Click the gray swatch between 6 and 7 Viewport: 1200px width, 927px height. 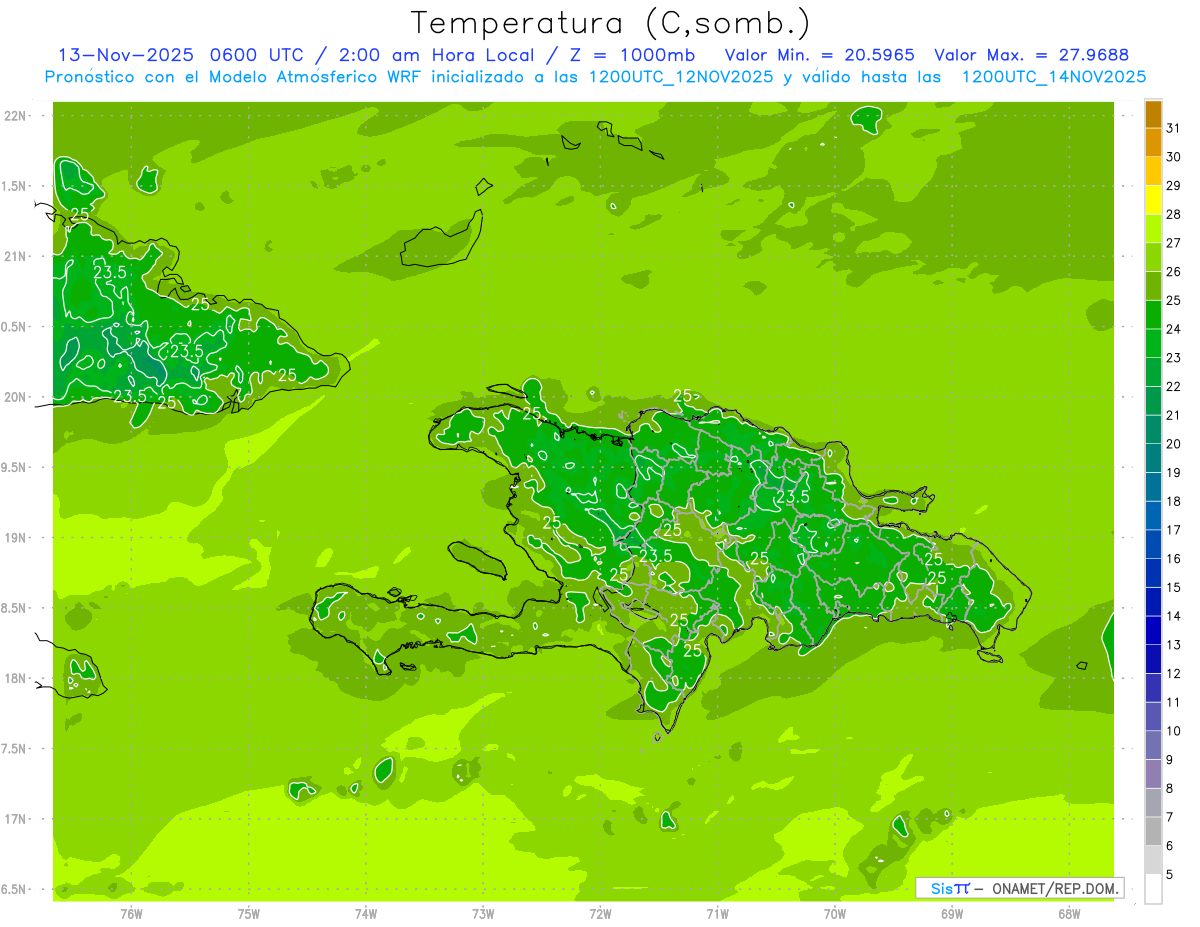[1153, 831]
